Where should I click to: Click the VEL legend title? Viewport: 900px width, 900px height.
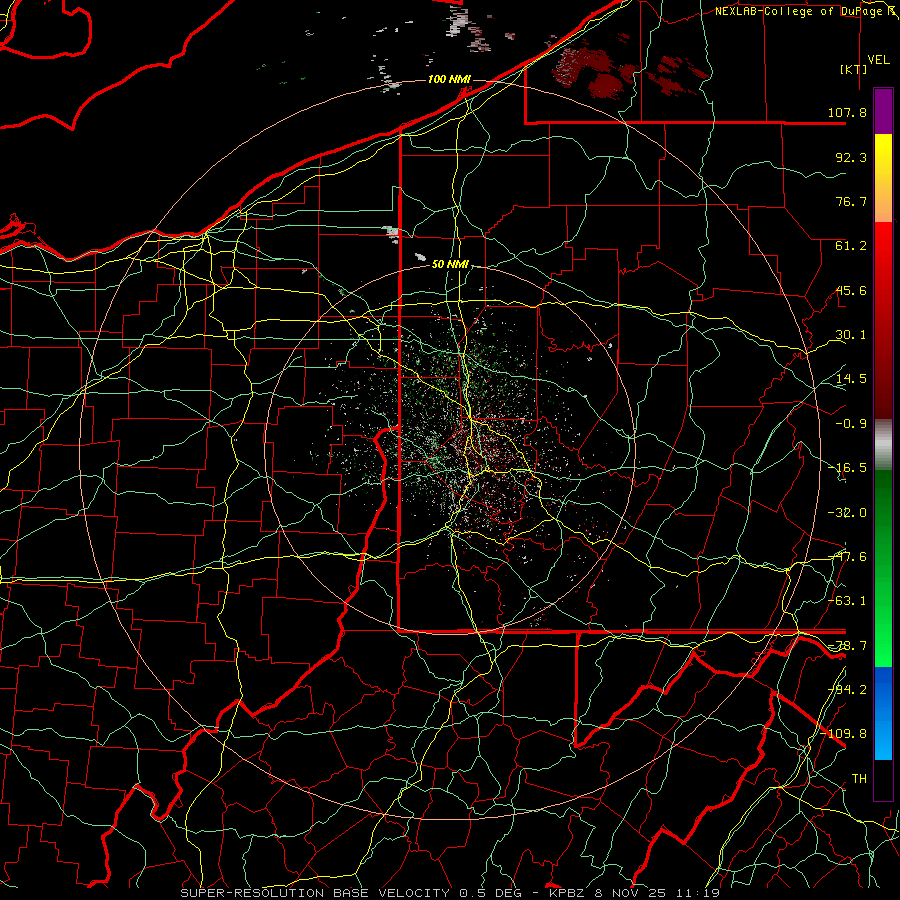878,60
